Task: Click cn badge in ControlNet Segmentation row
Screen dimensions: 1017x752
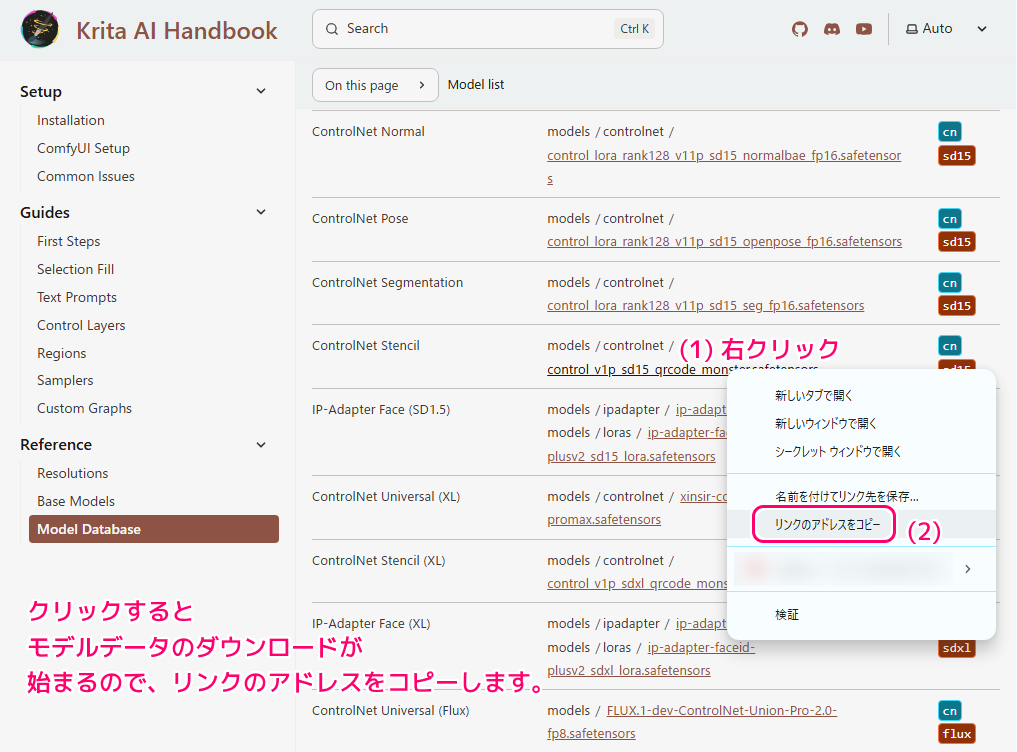Action: click(950, 283)
